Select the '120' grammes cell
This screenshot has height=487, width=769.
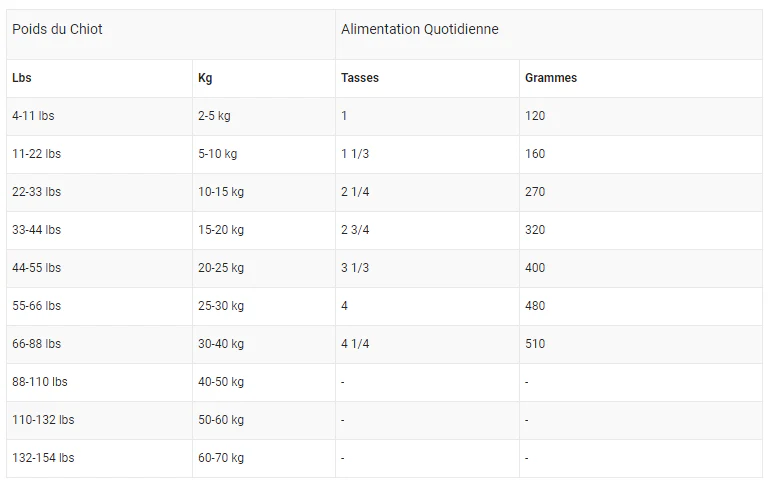point(535,116)
